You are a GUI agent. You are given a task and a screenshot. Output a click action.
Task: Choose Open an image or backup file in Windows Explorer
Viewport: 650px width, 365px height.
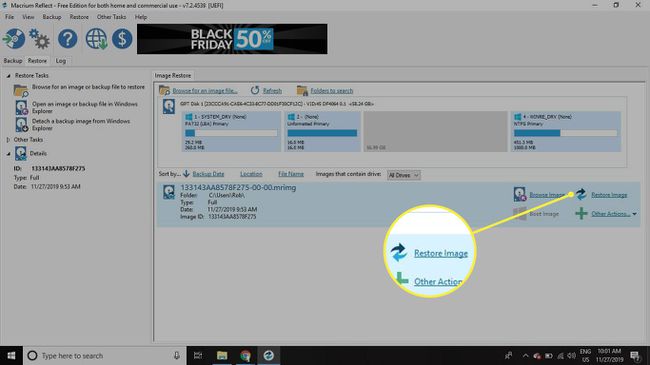click(85, 107)
